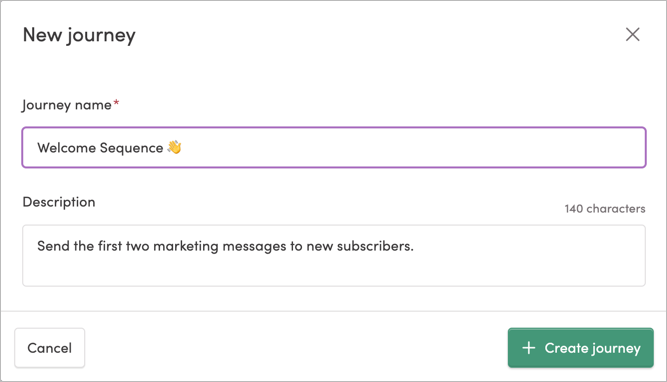
Task: Focus the Journey name input field
Action: pos(334,147)
